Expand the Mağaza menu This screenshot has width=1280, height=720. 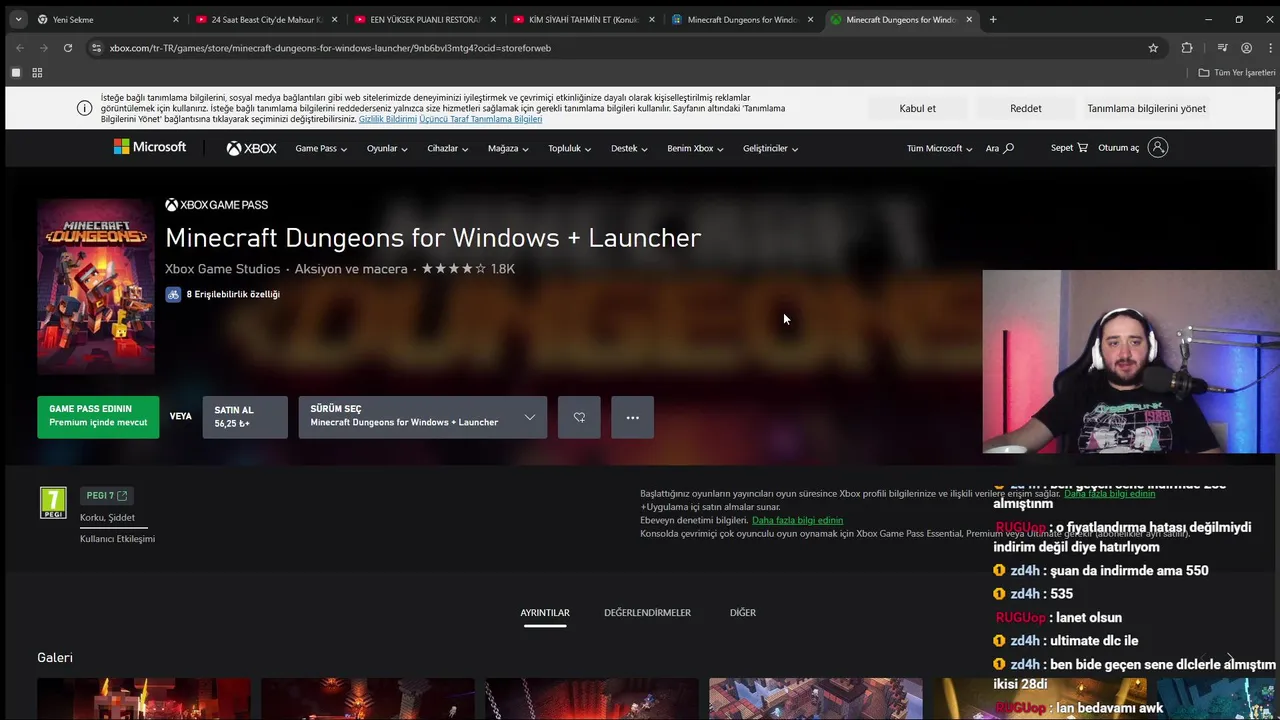(x=509, y=149)
